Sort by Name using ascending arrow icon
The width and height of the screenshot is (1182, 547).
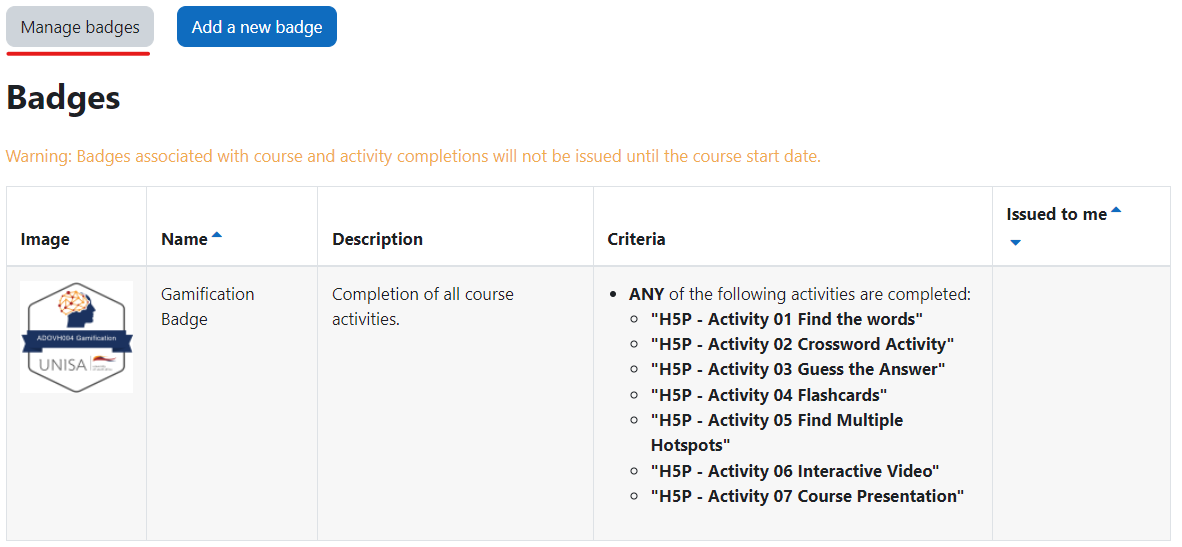click(217, 235)
